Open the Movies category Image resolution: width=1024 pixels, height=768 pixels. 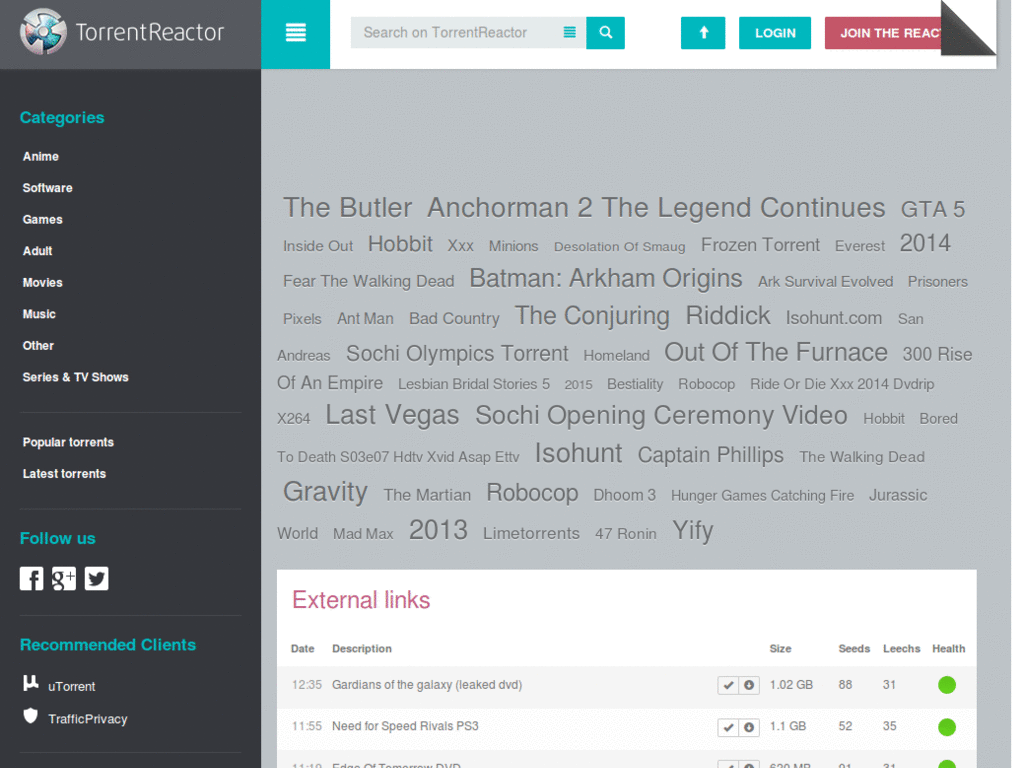[x=43, y=283]
